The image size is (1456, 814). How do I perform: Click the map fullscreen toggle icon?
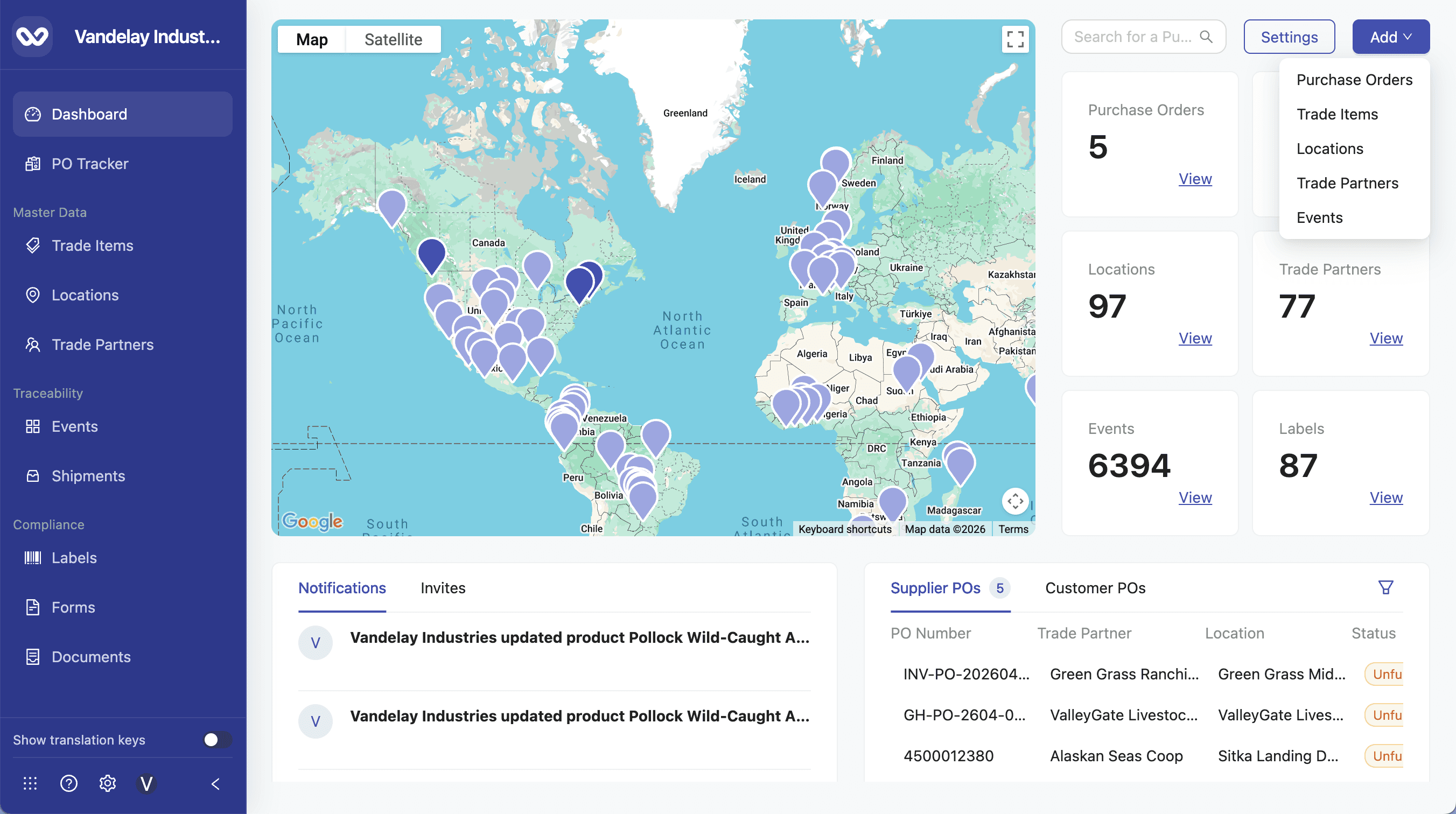point(1014,39)
